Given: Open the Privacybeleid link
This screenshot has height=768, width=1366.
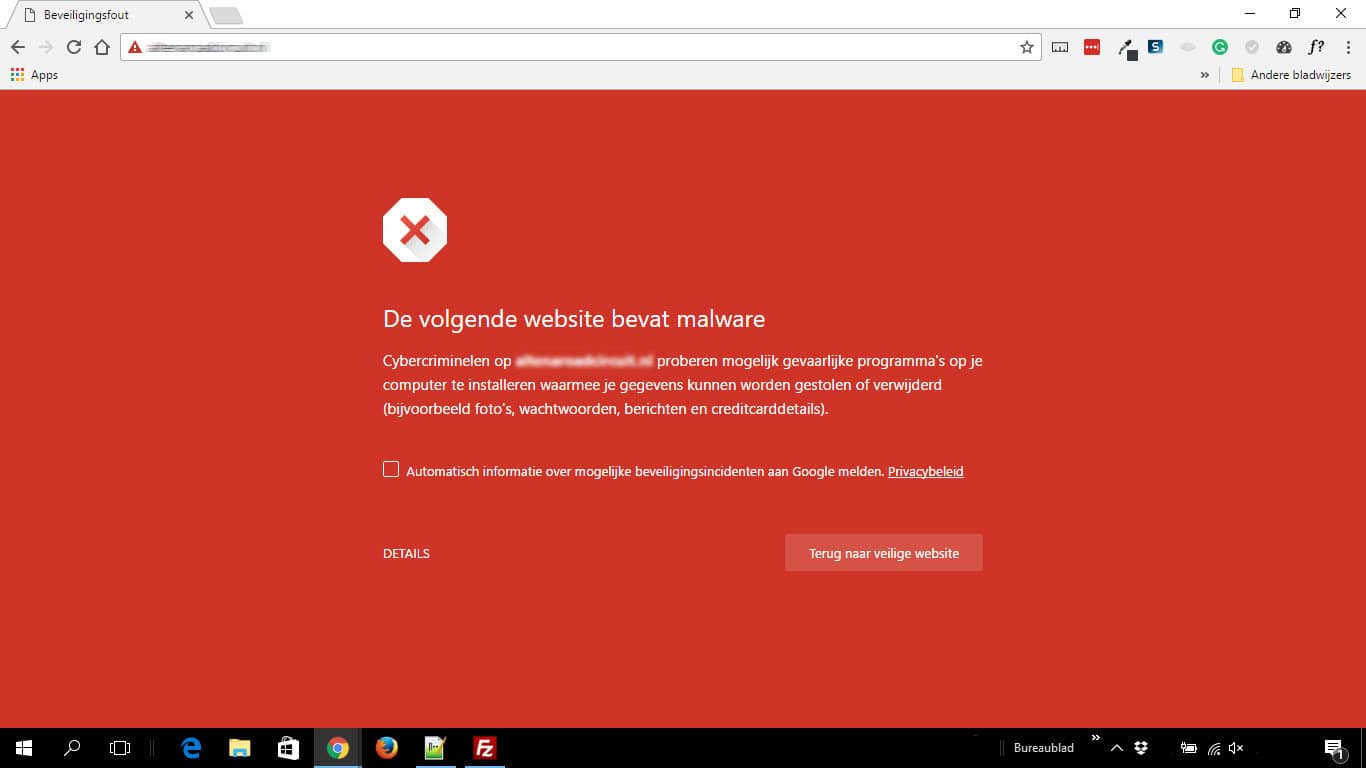Looking at the screenshot, I should [925, 471].
